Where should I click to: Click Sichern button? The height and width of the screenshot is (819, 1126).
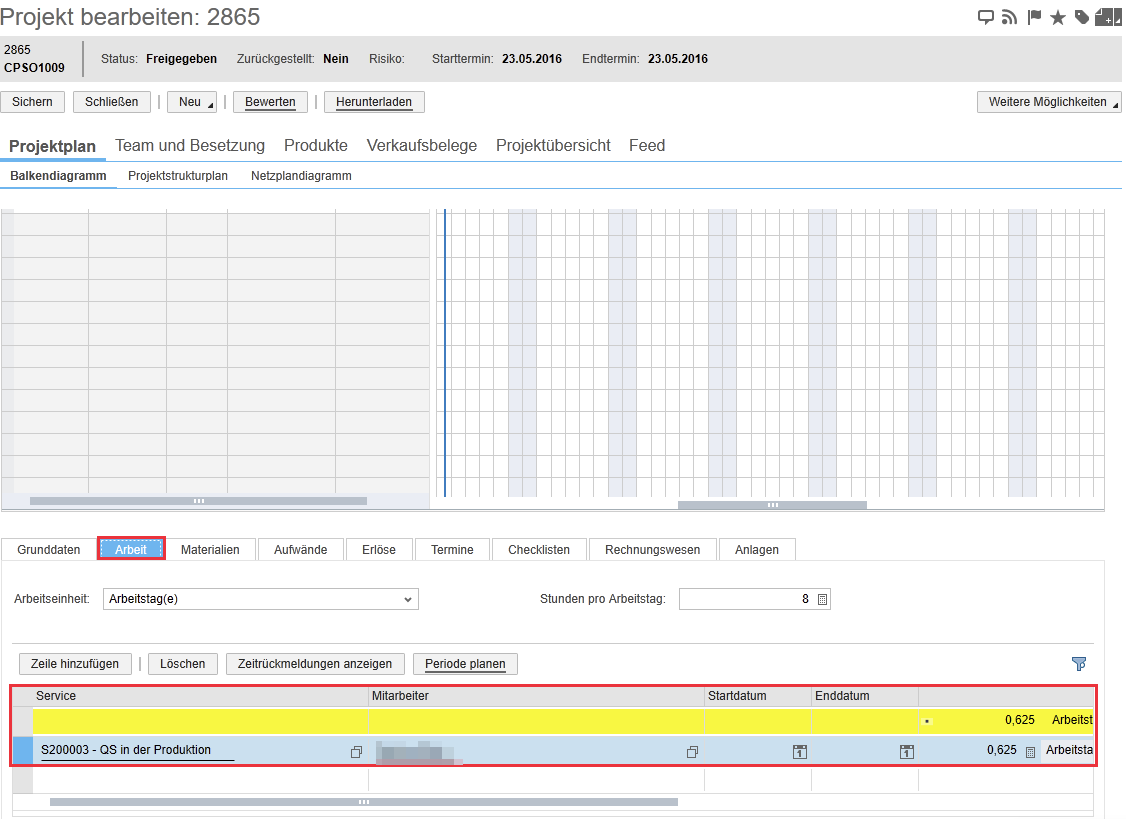32,102
